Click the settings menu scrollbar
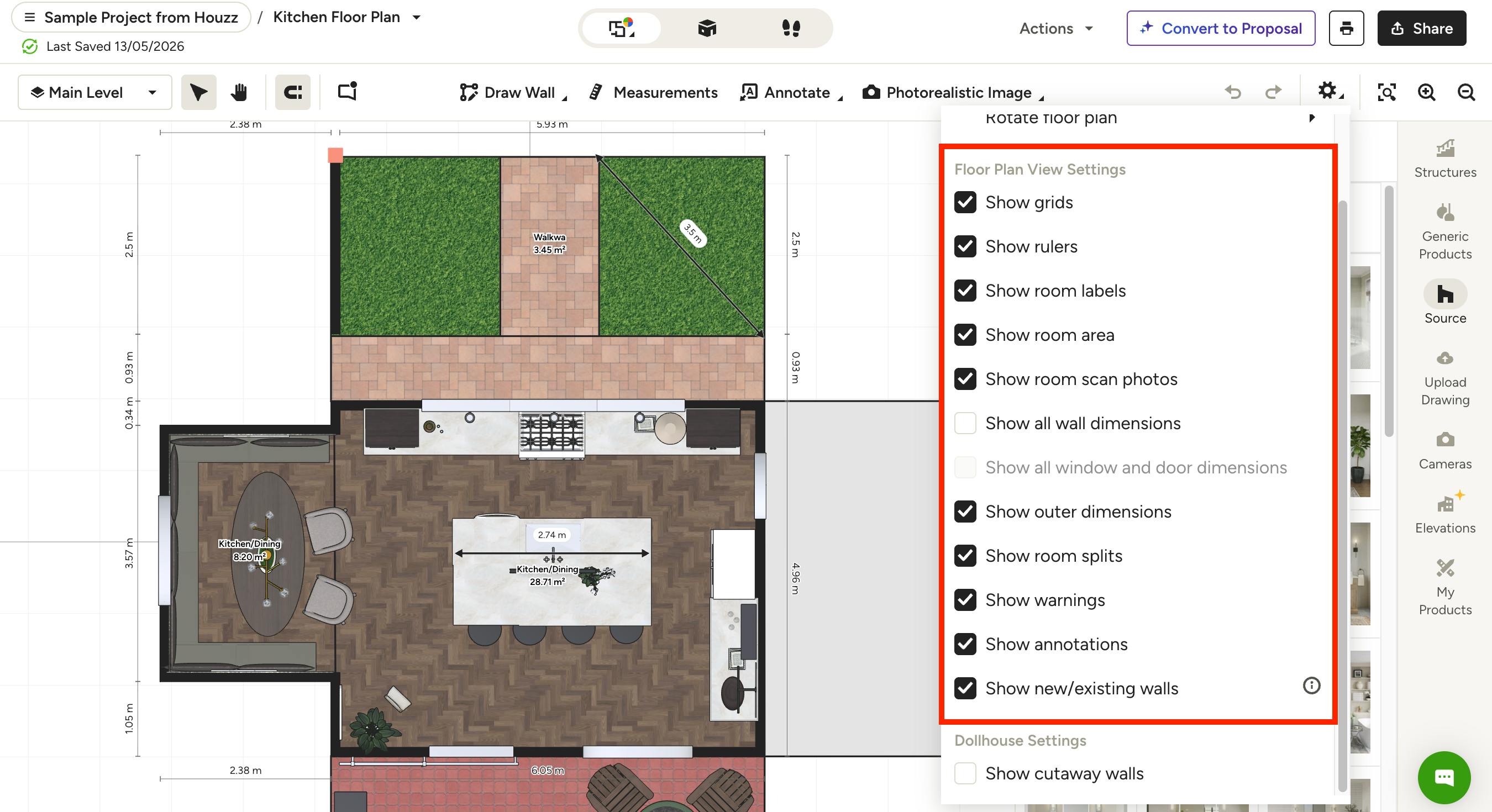The image size is (1492, 812). coord(1343,496)
